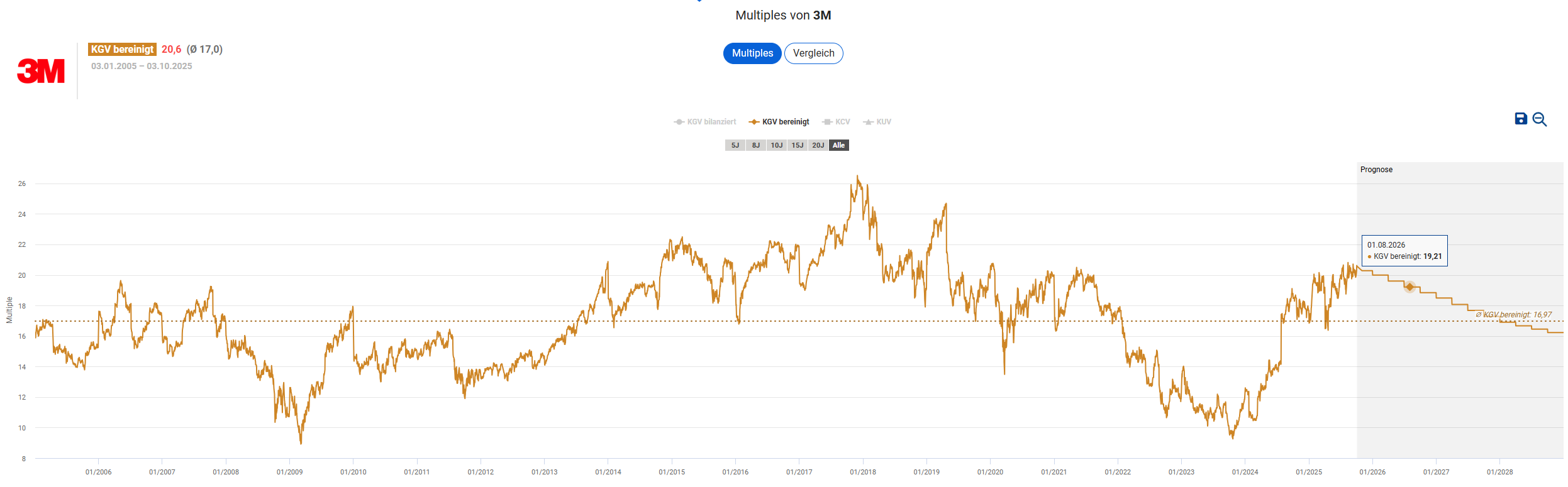Select the 20J time range
The height and width of the screenshot is (487, 1568).
coord(818,145)
